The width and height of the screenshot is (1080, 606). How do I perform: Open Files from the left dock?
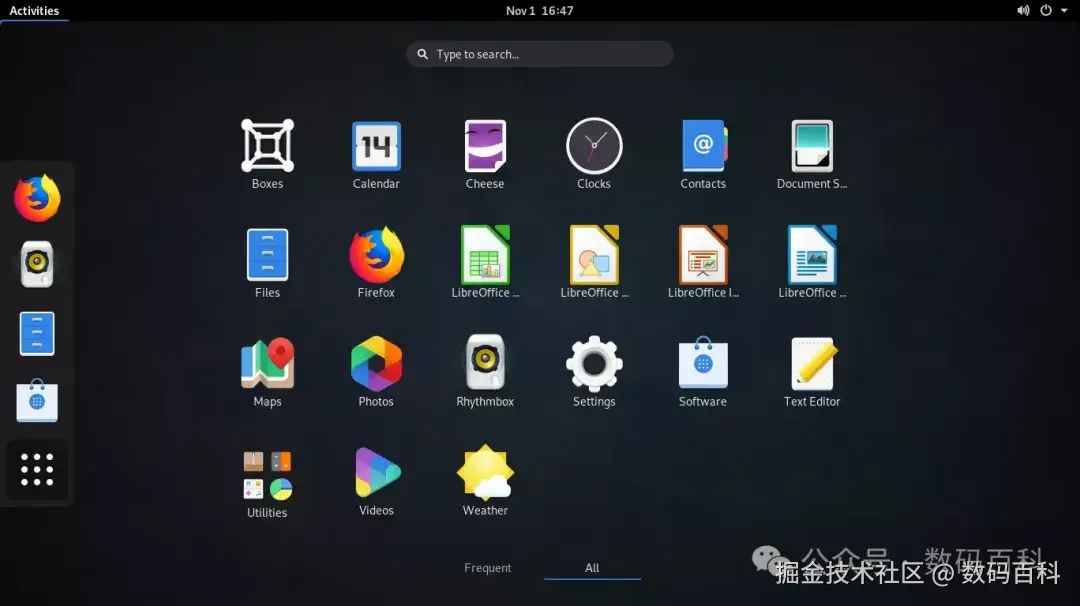pos(37,333)
